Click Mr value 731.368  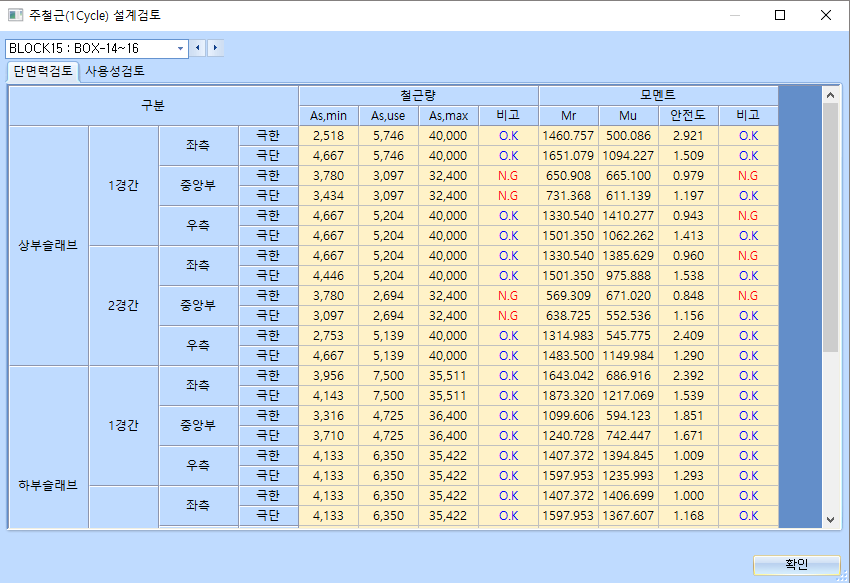tap(569, 196)
